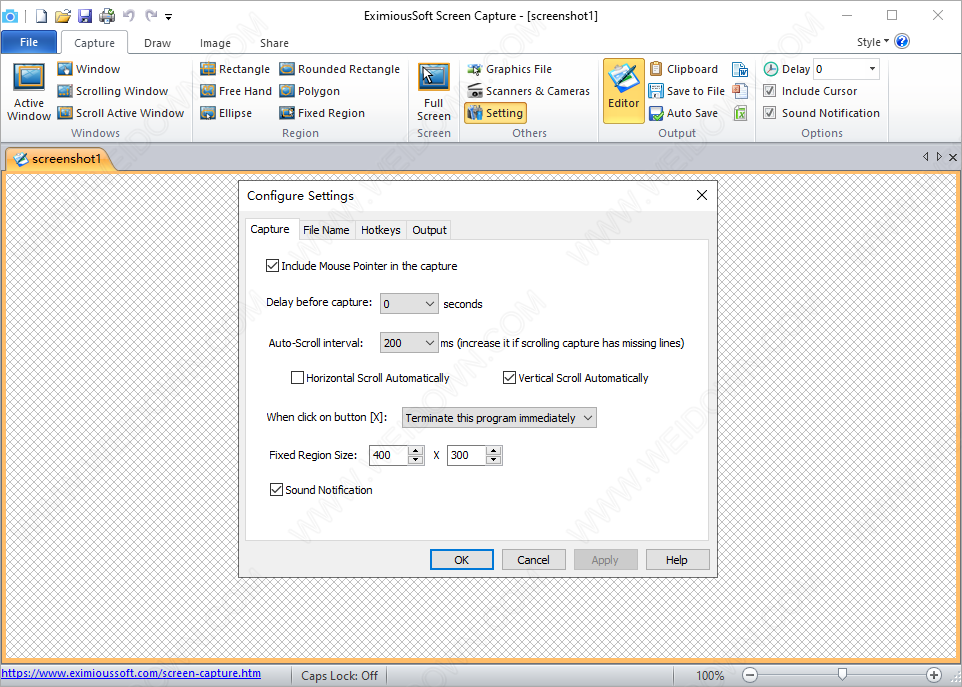Open the Setting tool in ribbon
Viewport: 962px width, 687px height.
click(495, 113)
